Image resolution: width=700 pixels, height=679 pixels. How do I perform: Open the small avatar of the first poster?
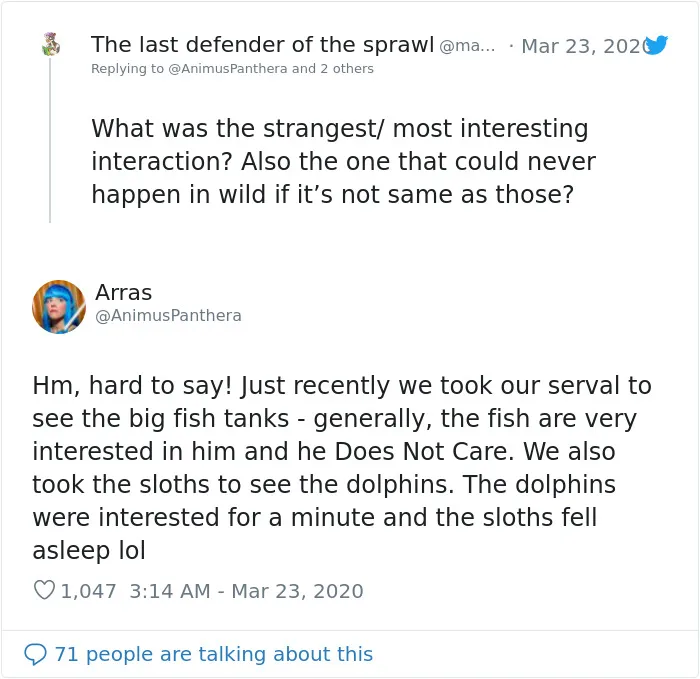pyautogui.click(x=51, y=44)
